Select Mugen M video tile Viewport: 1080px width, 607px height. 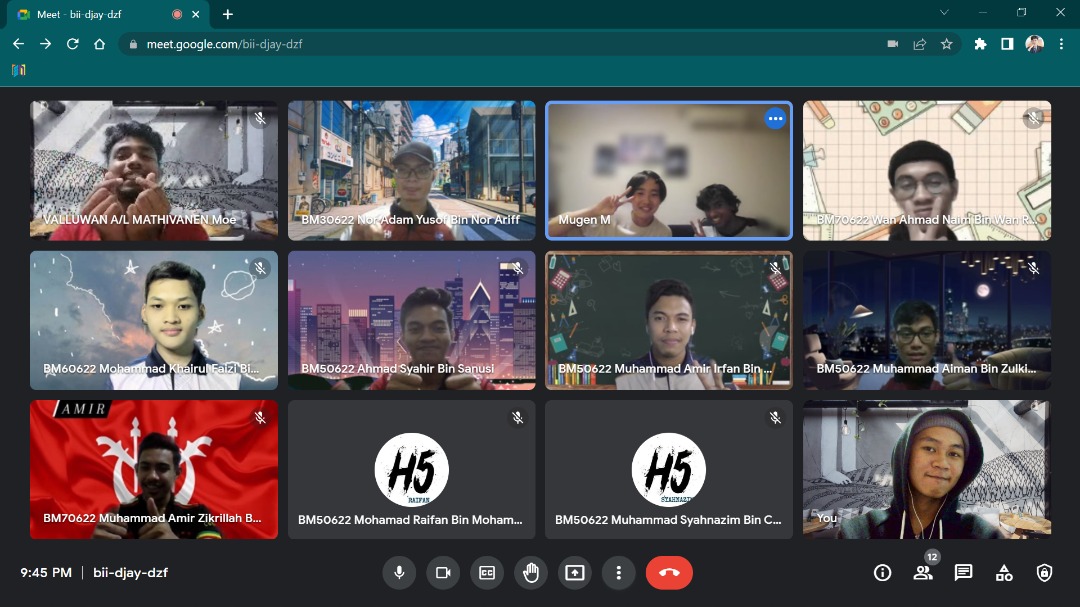pos(669,170)
